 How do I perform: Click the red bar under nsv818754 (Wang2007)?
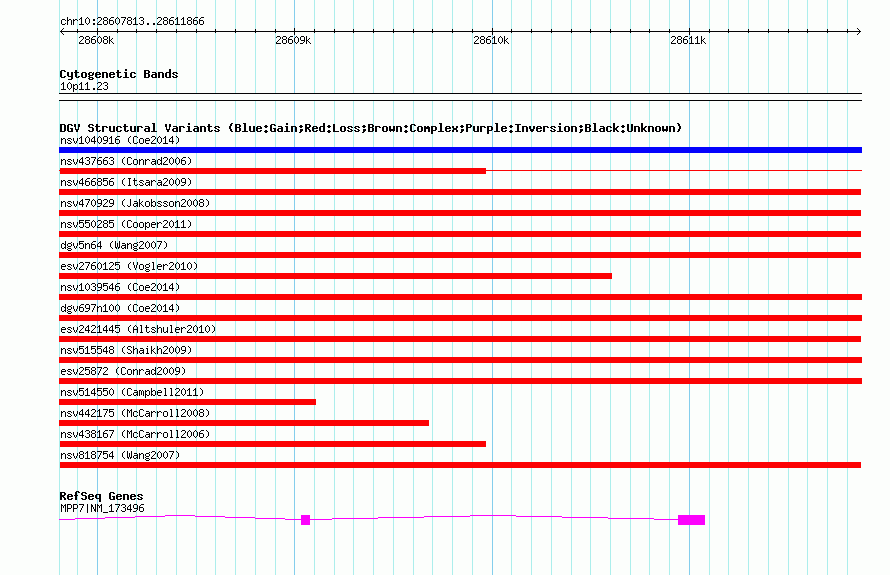[x=460, y=465]
